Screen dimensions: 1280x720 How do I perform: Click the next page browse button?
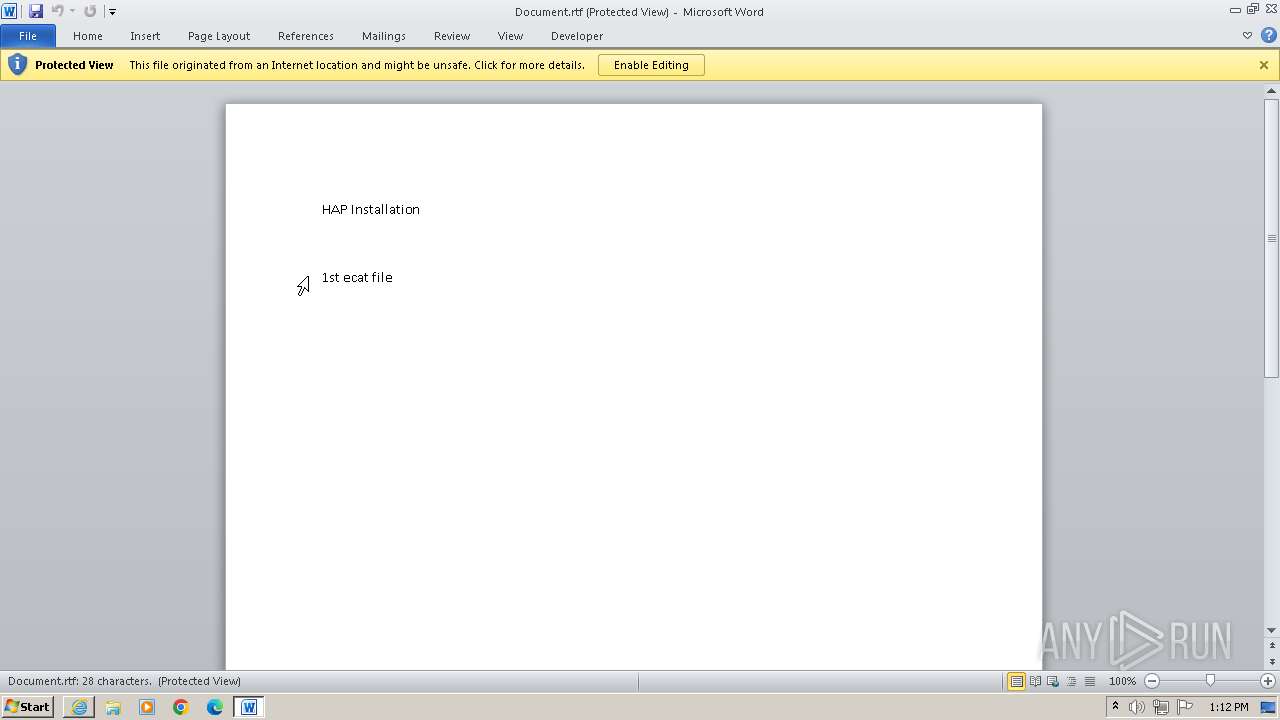click(1271, 662)
